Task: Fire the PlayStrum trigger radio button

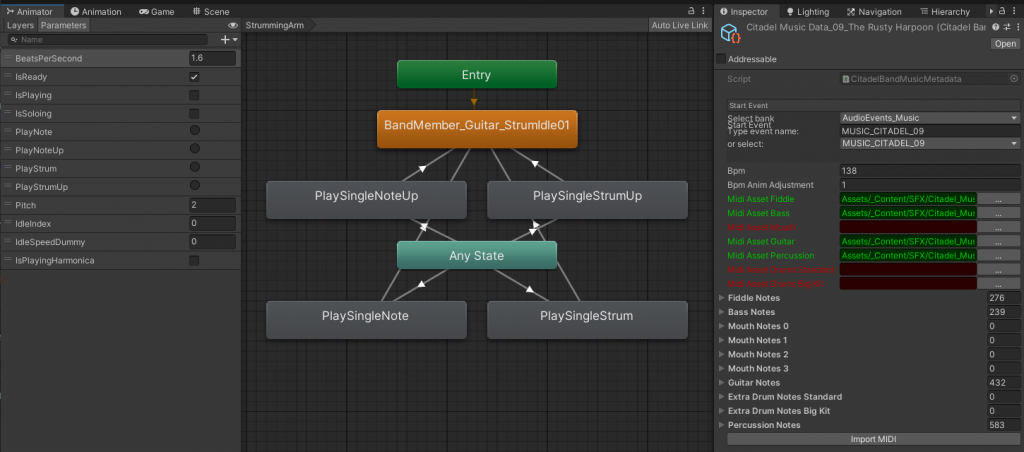Action: pos(194,168)
